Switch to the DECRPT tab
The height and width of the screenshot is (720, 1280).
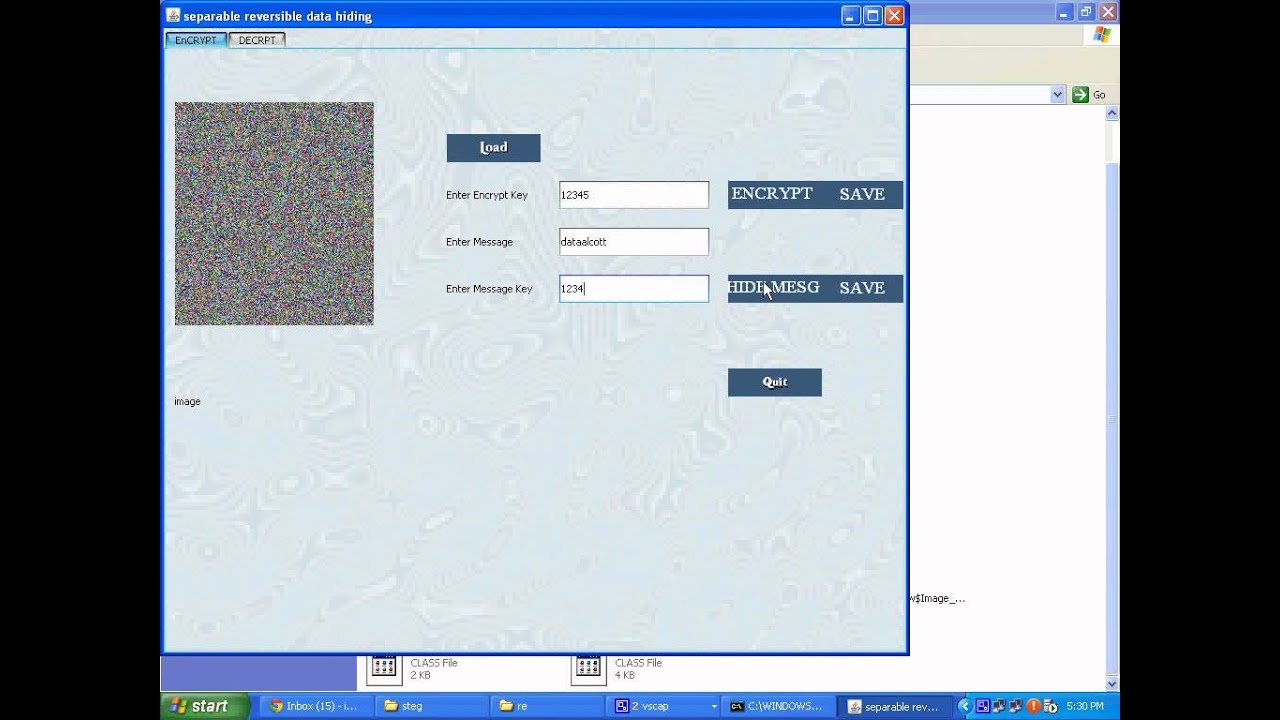257,40
